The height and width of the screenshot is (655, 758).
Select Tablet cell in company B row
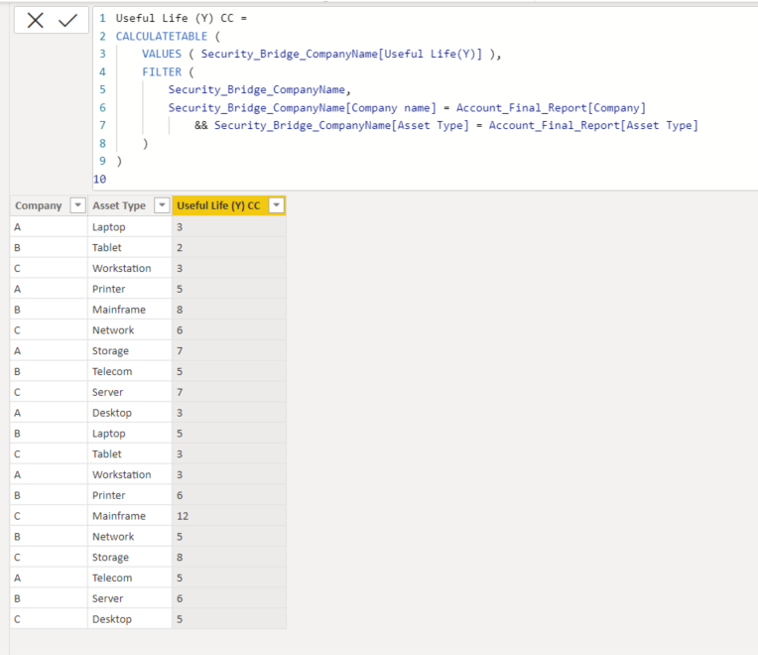(x=130, y=247)
